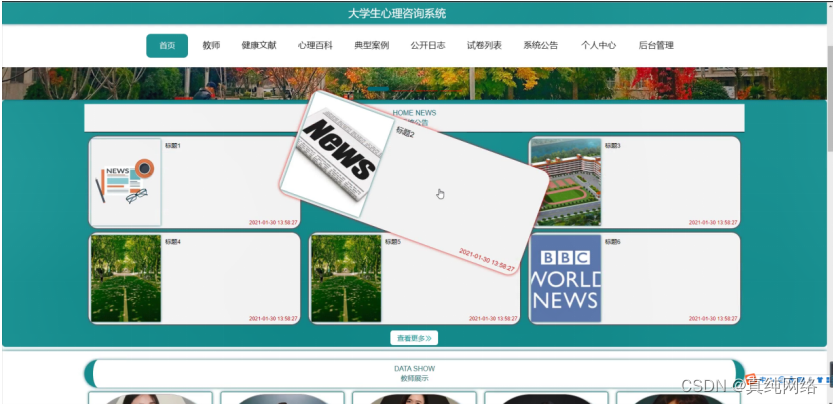Click the orange Sogou input method icon
Screen dimensions: 833x404
click(x=750, y=379)
